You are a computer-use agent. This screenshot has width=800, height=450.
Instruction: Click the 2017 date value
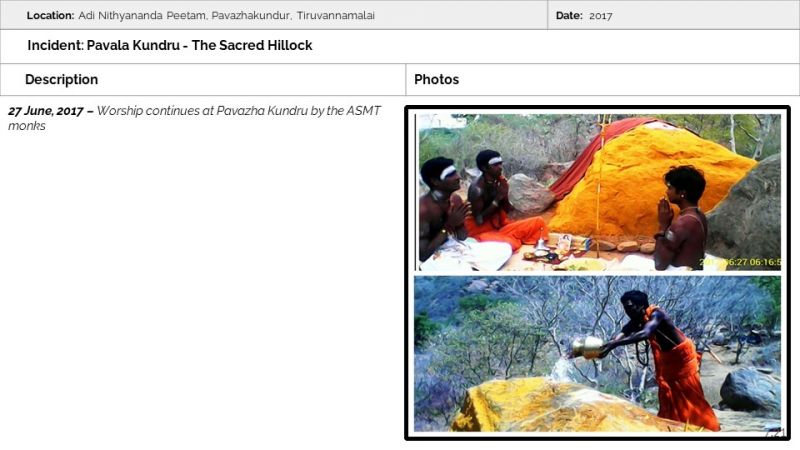601,16
